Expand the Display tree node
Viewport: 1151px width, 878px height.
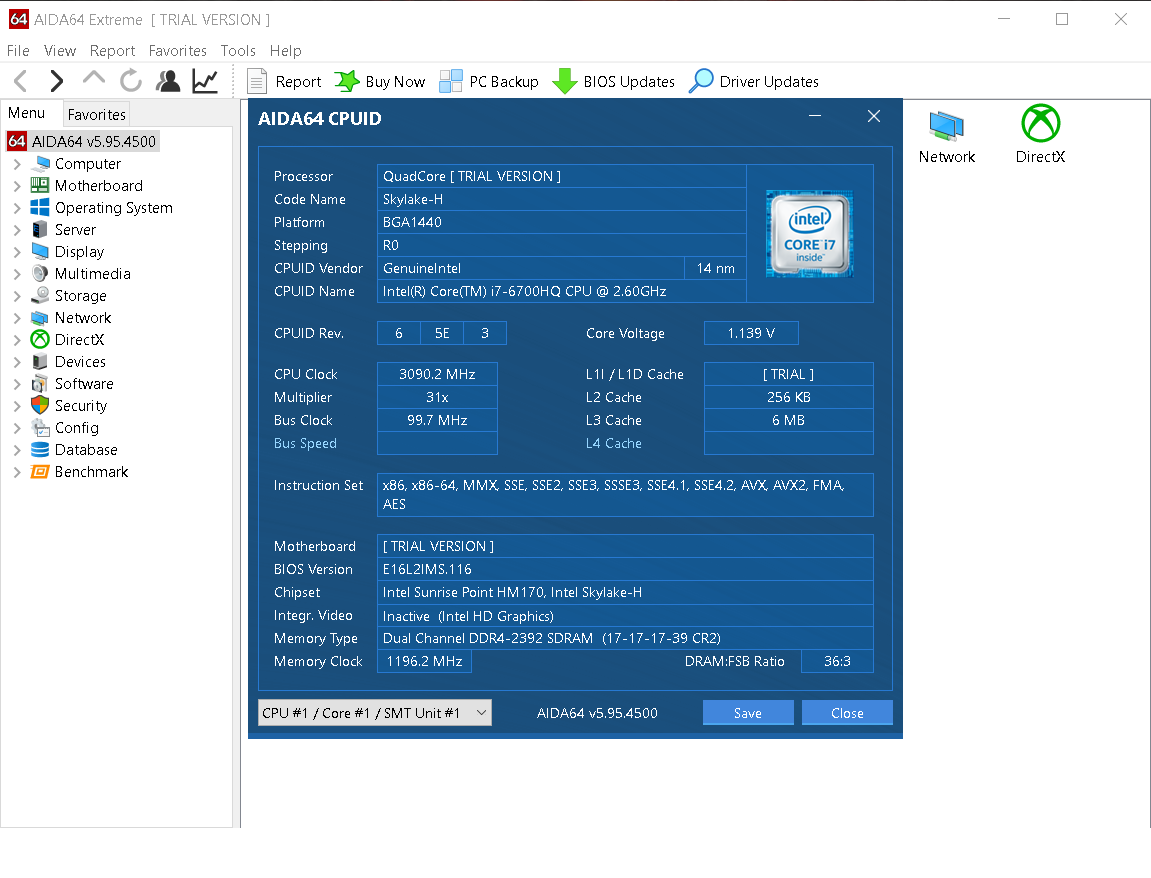coord(17,252)
